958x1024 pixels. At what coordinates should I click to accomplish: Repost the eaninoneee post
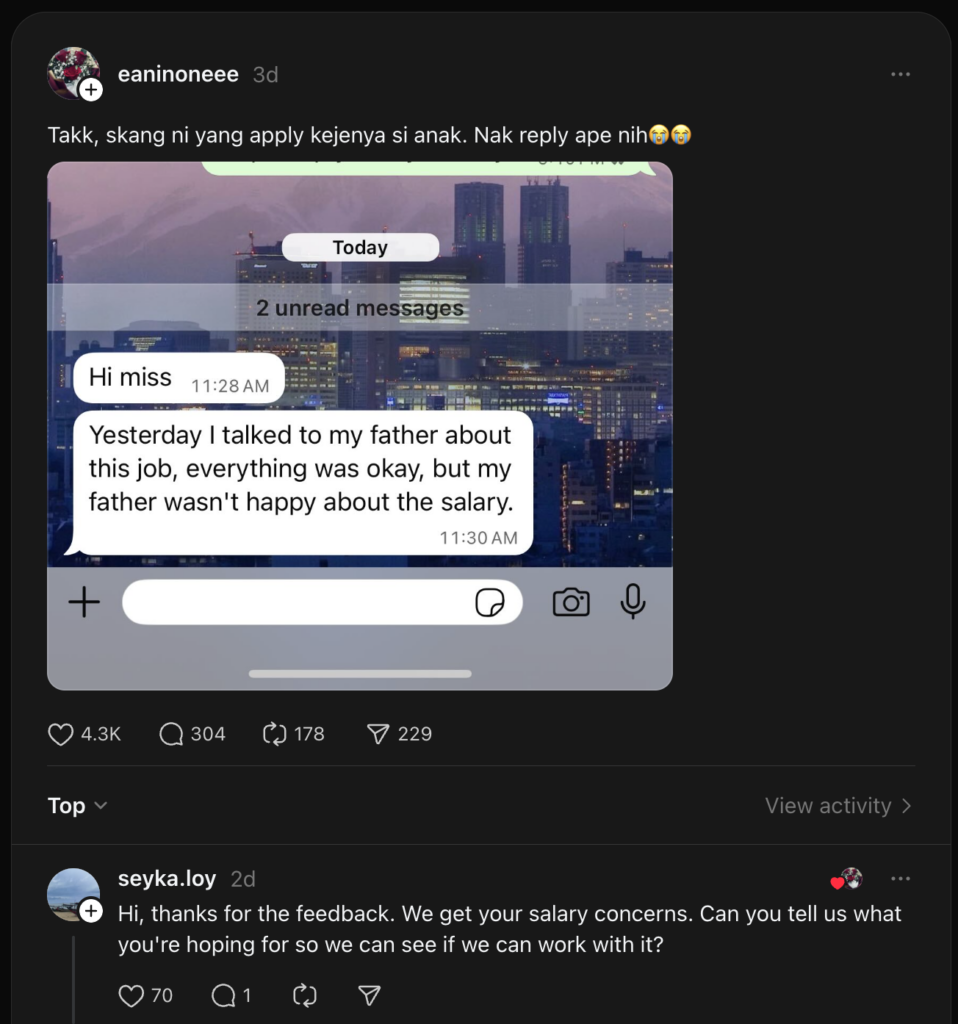pos(275,735)
